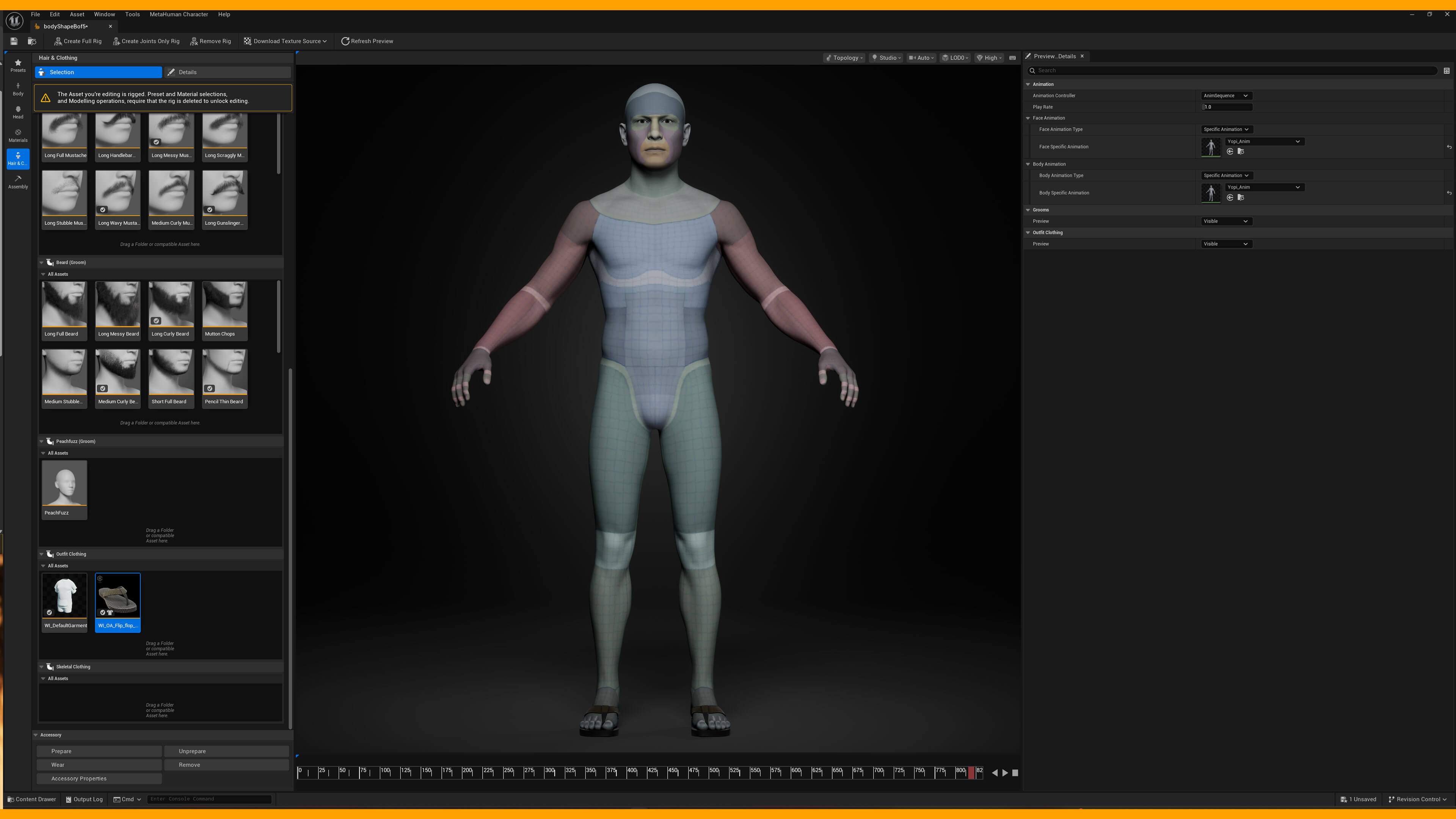Stop the animation playback
Image resolution: width=1456 pixels, height=819 pixels.
(x=1015, y=773)
